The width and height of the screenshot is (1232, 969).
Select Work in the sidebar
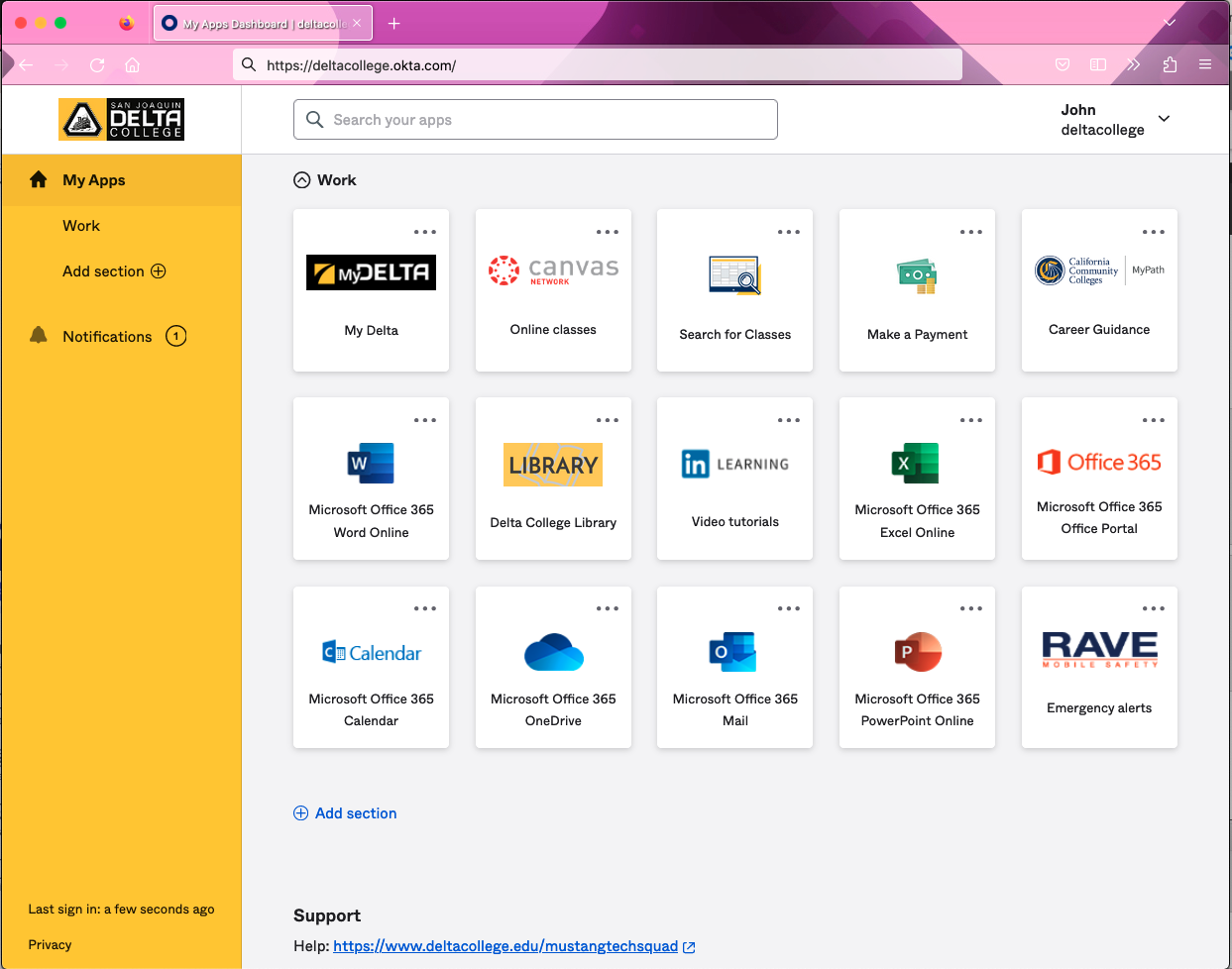81,225
